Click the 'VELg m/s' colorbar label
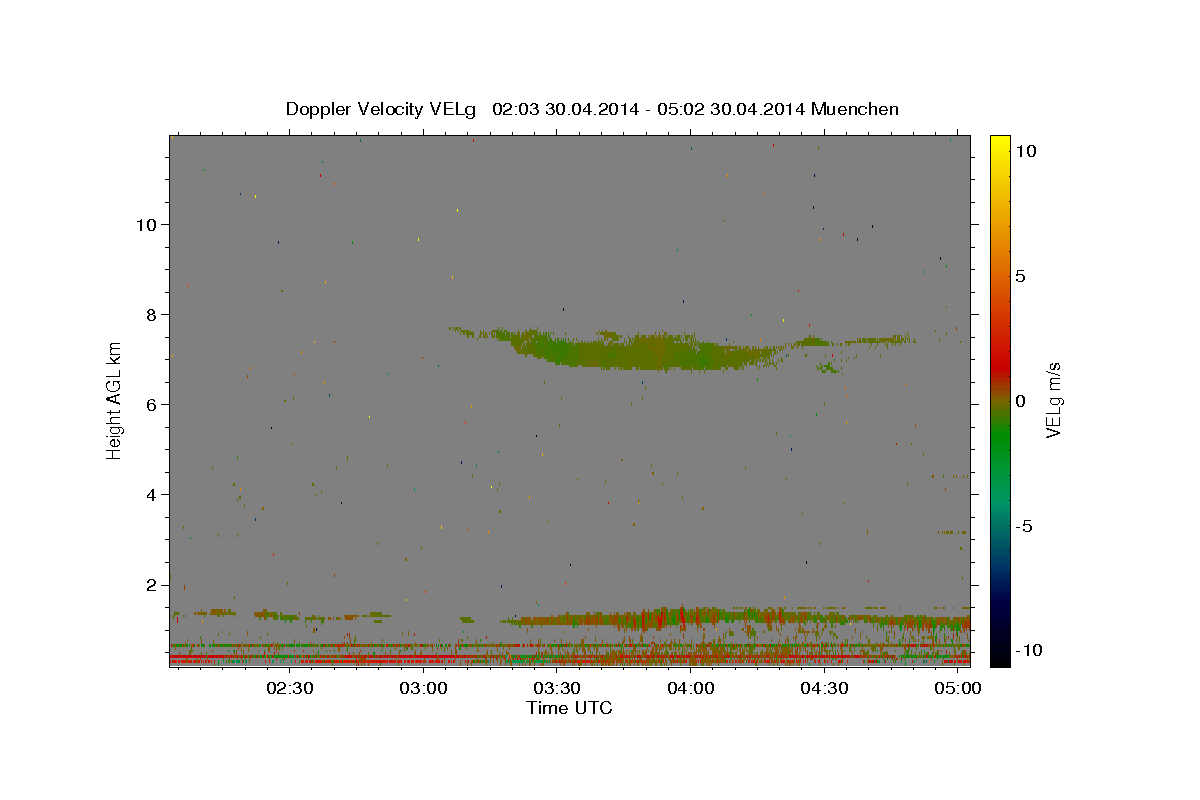This screenshot has height=800, width=1200. pyautogui.click(x=1052, y=401)
